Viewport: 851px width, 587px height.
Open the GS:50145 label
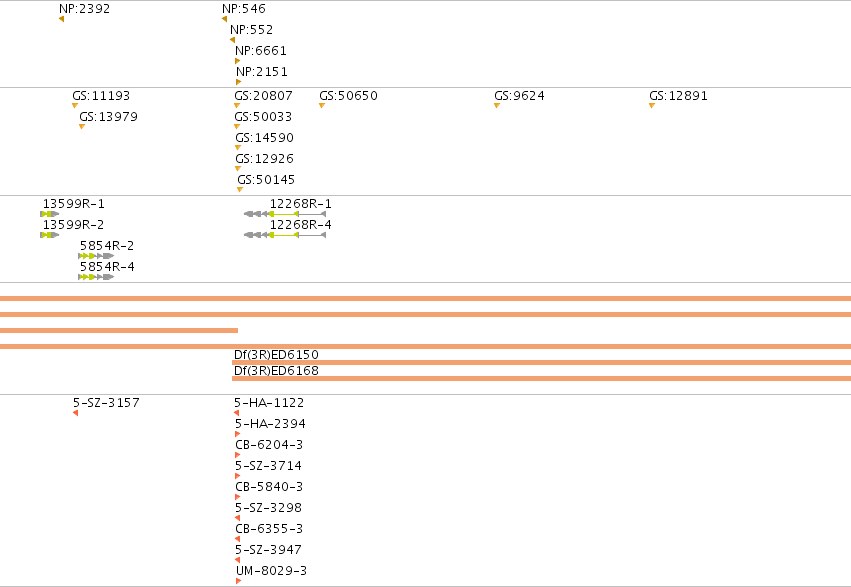click(266, 180)
